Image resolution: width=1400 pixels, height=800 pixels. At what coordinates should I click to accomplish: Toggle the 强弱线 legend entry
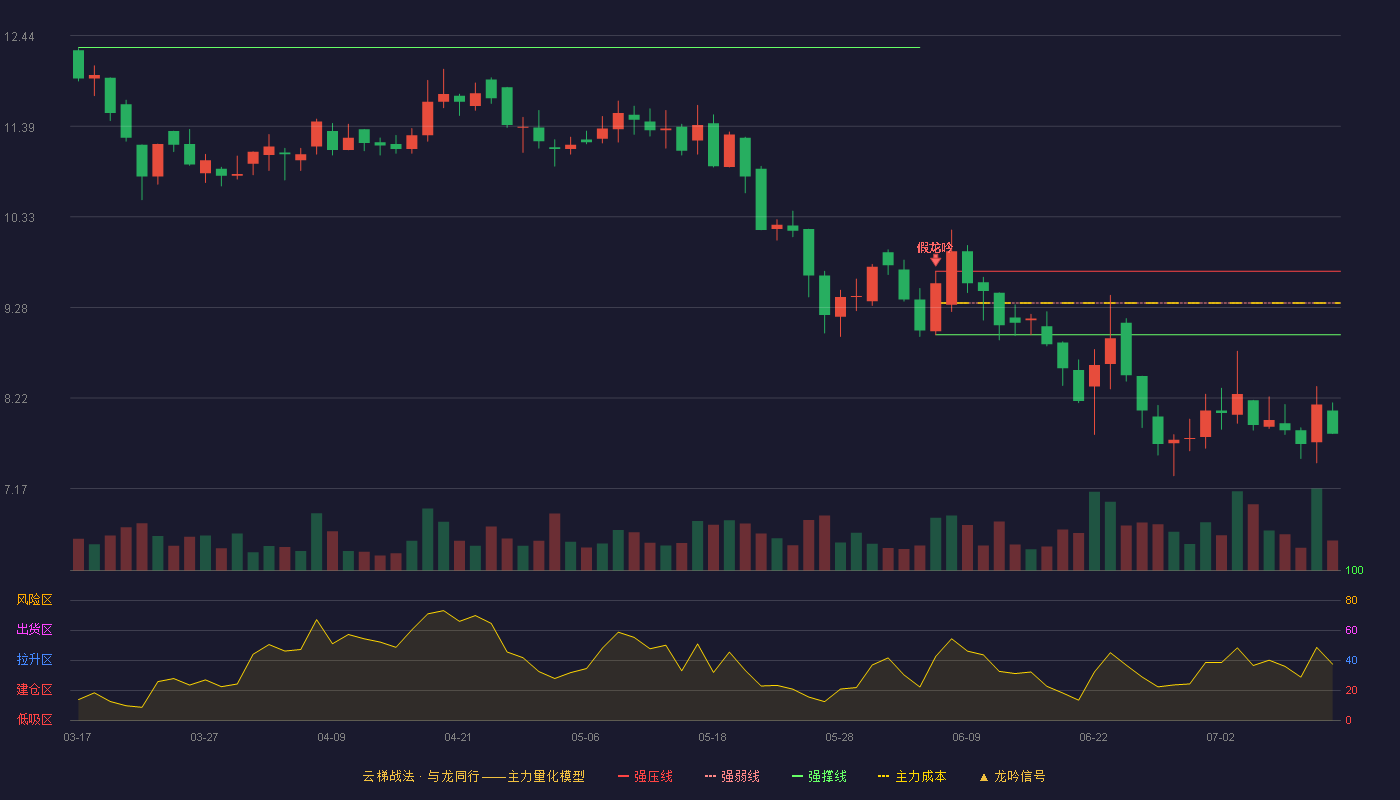(732, 776)
